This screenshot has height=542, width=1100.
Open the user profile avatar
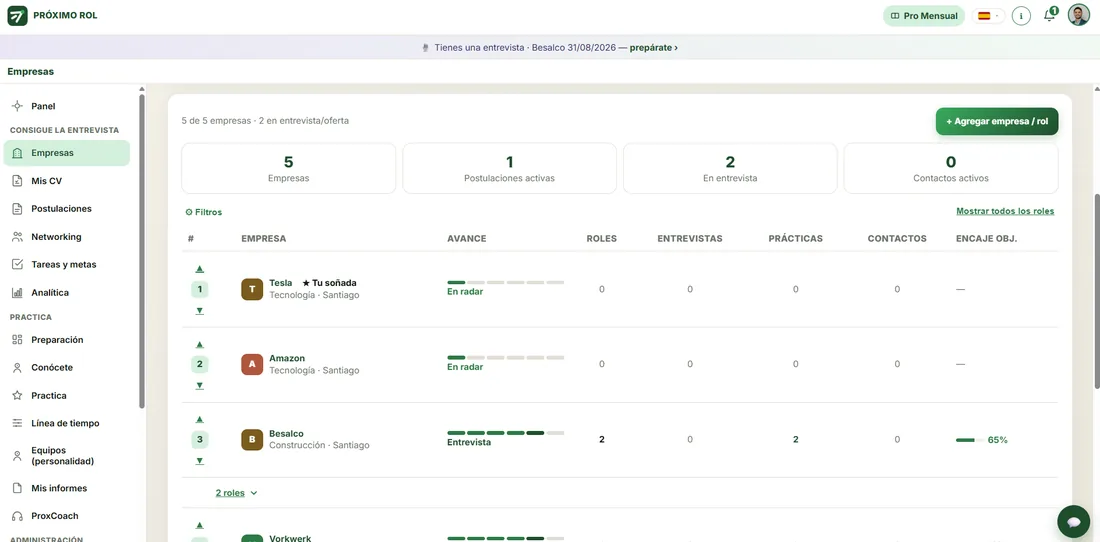pos(1078,15)
